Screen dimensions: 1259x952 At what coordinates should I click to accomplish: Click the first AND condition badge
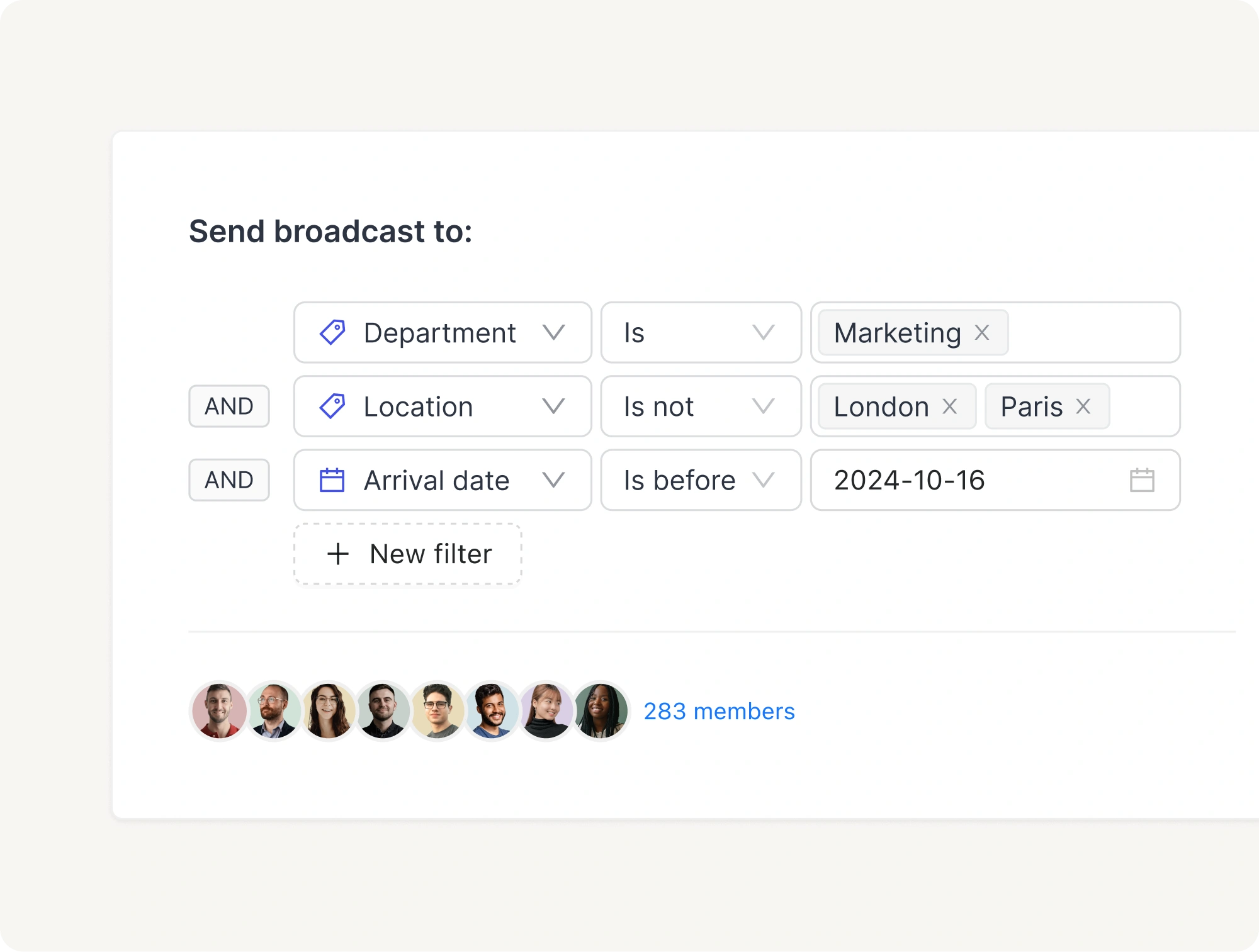229,406
